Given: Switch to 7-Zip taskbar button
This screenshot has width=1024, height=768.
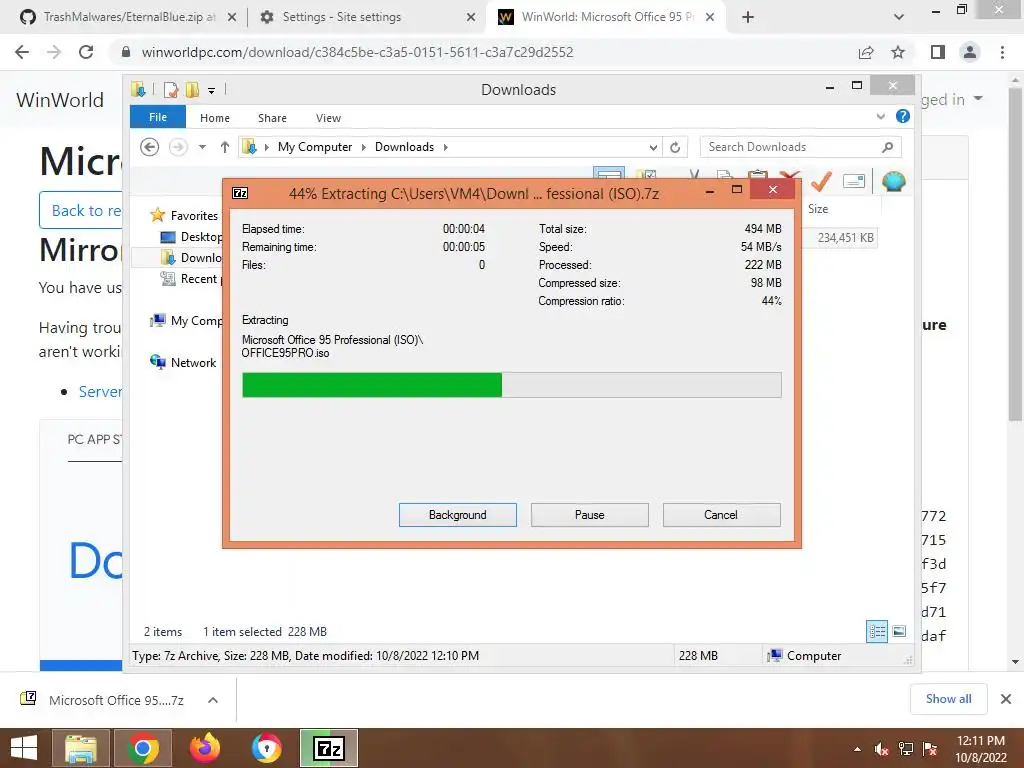Looking at the screenshot, I should click(x=328, y=748).
